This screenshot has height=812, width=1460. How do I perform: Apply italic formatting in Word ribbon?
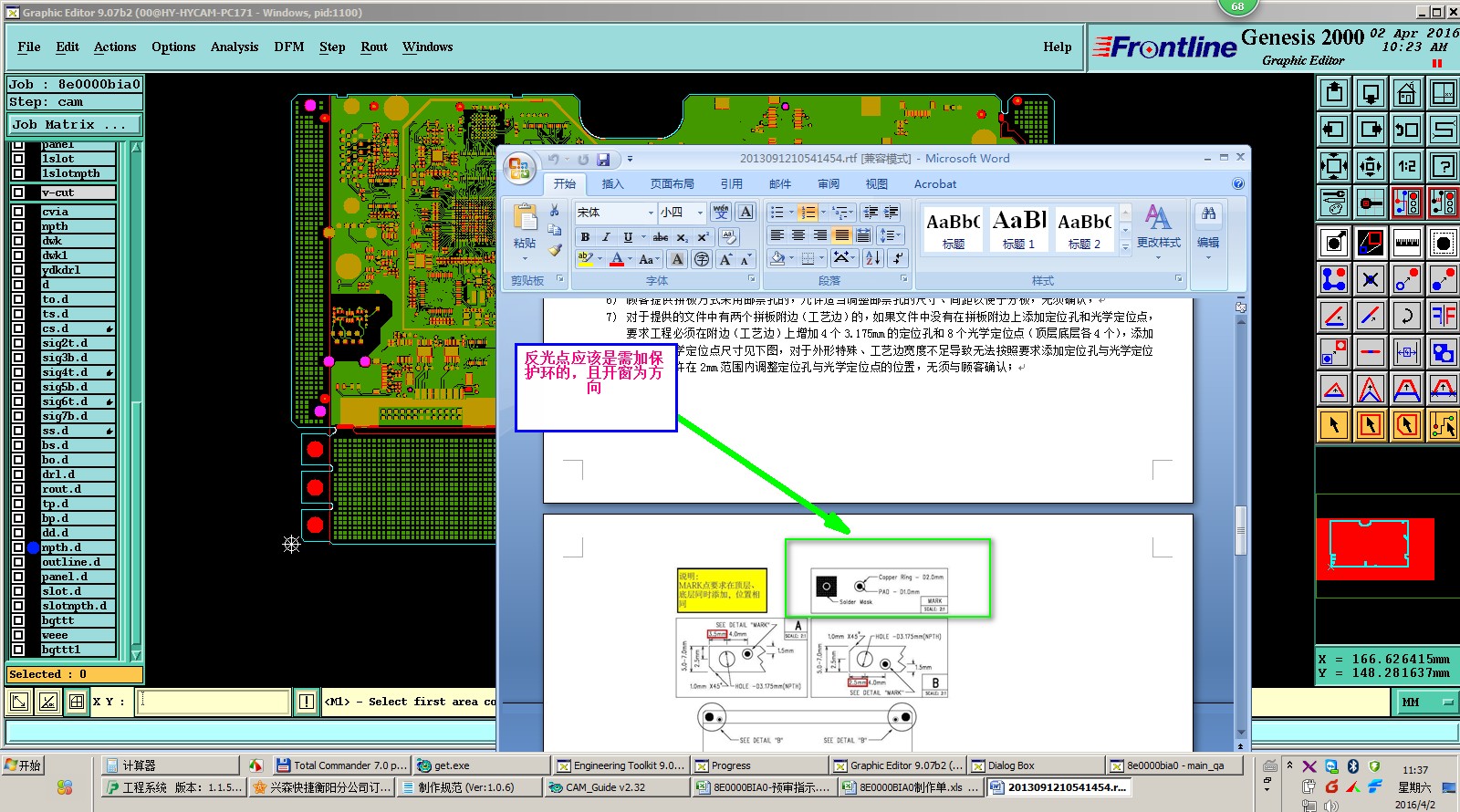(x=606, y=237)
